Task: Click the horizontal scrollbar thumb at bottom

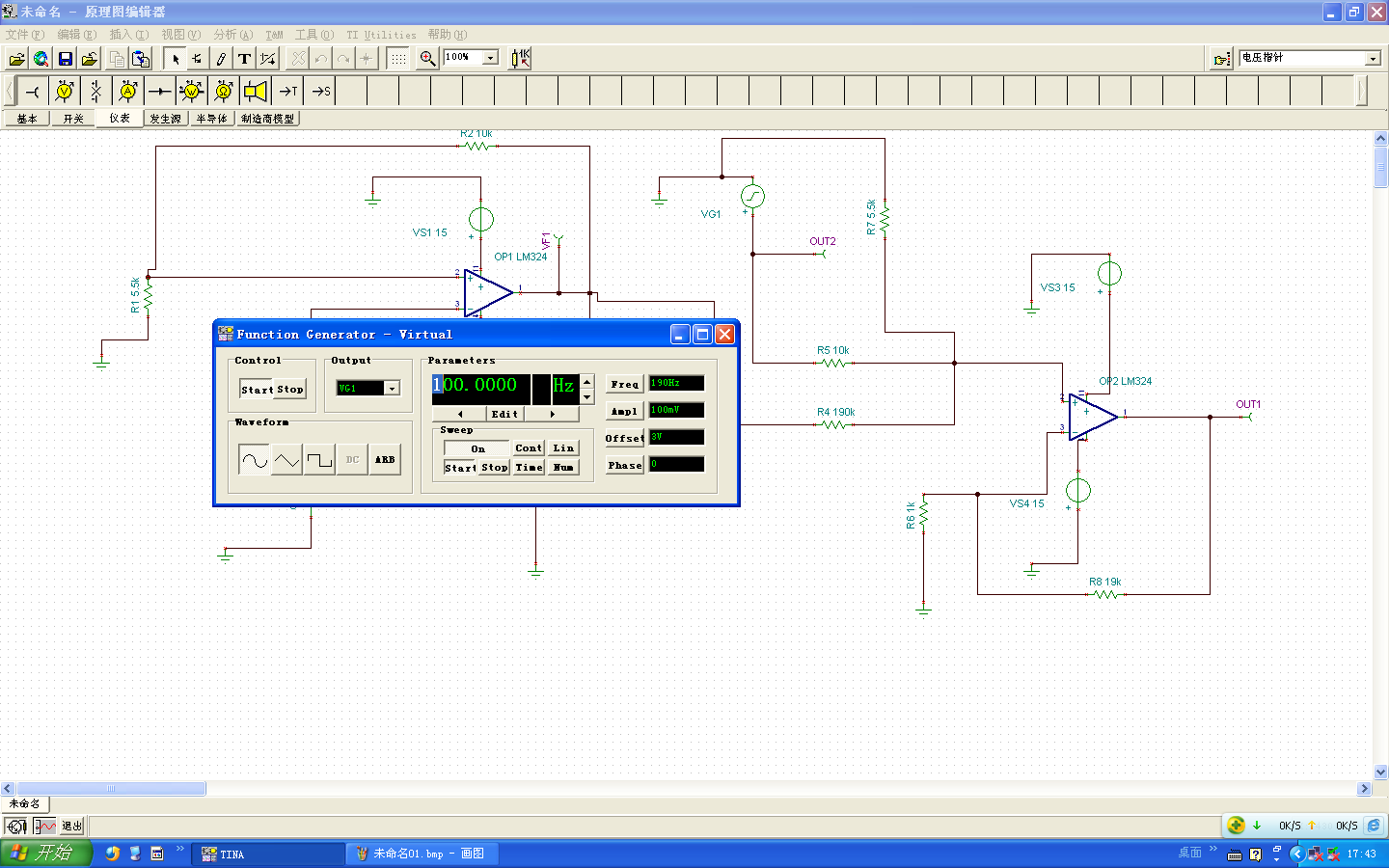Action: click(x=111, y=789)
